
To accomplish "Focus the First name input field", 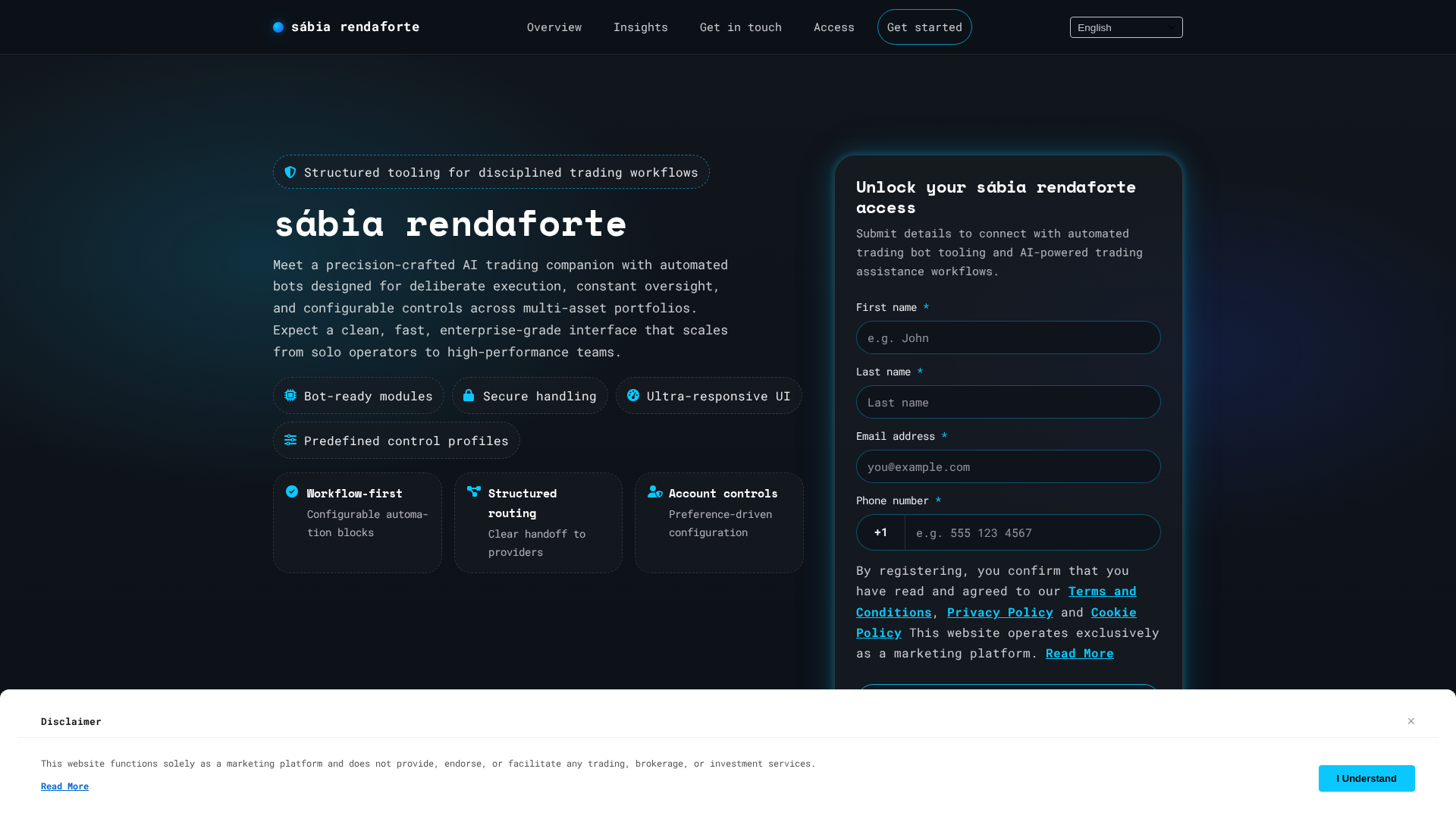I will coord(1009,337).
